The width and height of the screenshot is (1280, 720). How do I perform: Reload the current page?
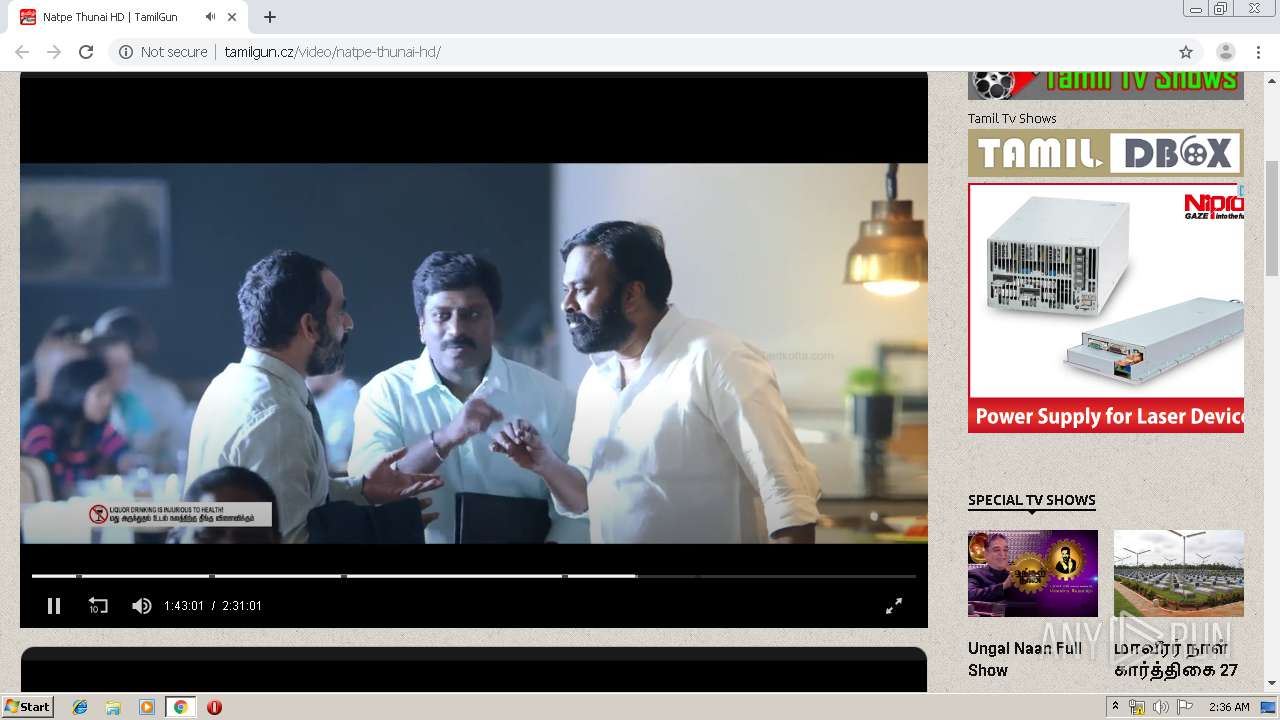pyautogui.click(x=86, y=52)
